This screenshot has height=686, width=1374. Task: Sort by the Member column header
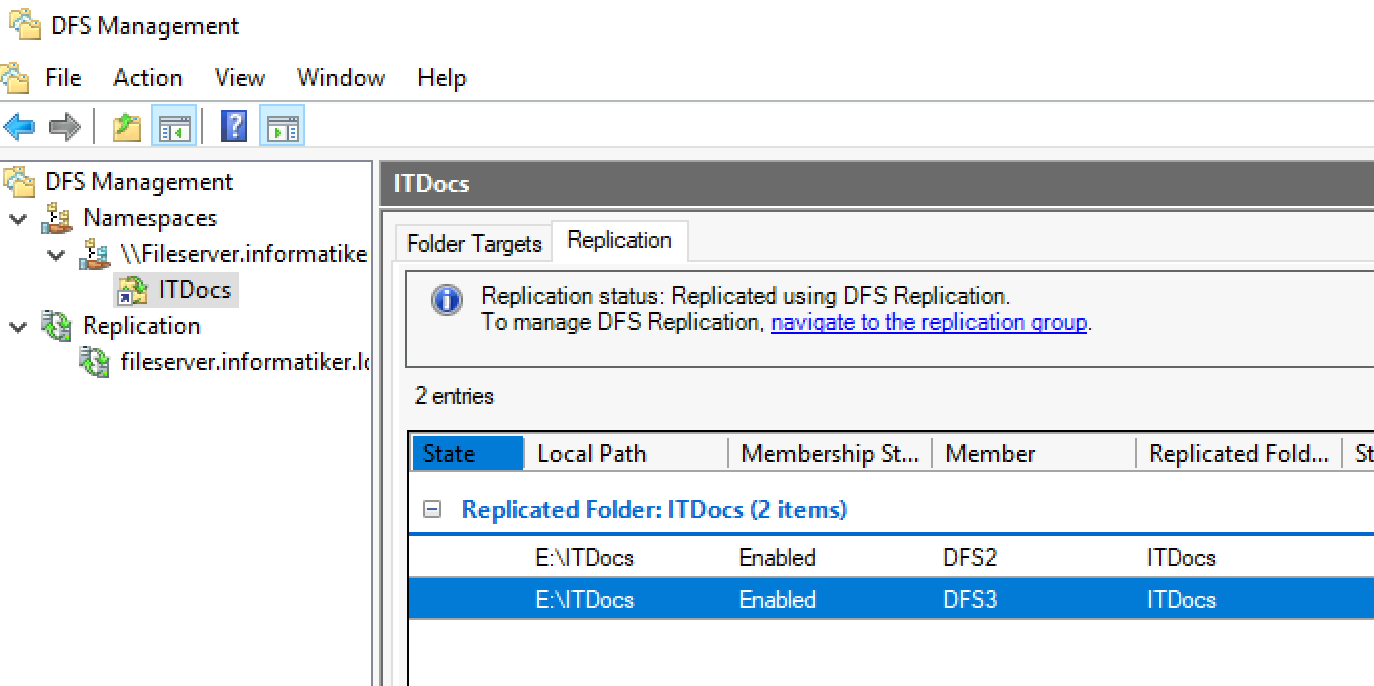point(1035,453)
